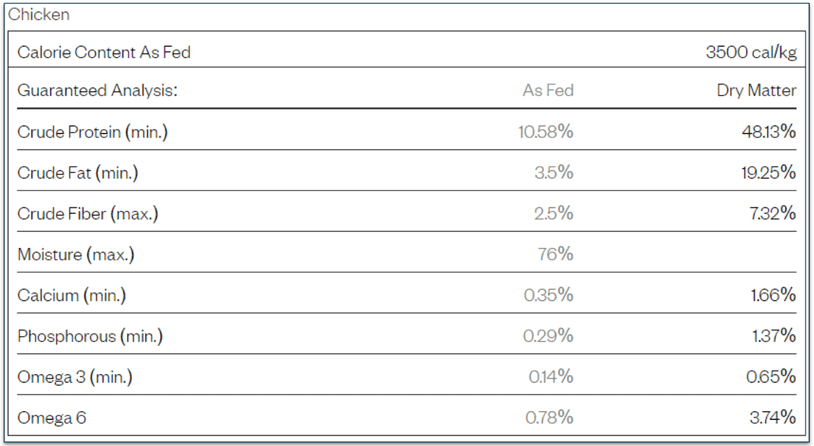Select the Calorie Content As Fed label
The image size is (814, 446).
point(104,52)
